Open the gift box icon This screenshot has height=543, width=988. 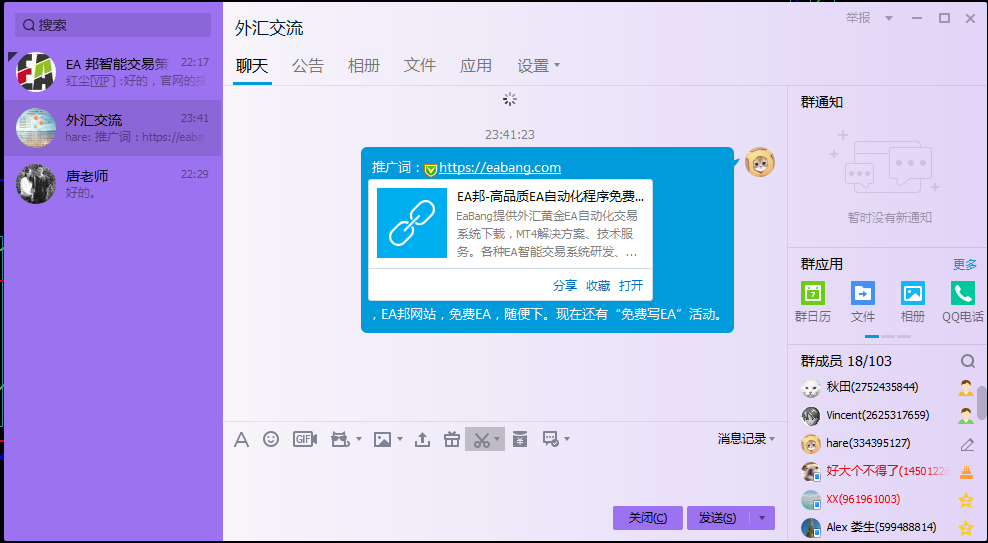(x=452, y=439)
